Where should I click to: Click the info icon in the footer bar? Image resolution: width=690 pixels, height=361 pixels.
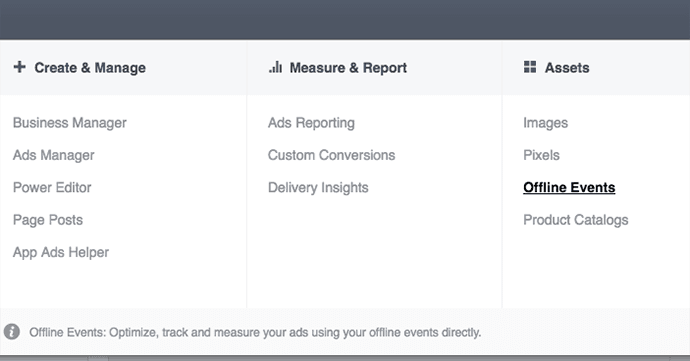pyautogui.click(x=12, y=332)
